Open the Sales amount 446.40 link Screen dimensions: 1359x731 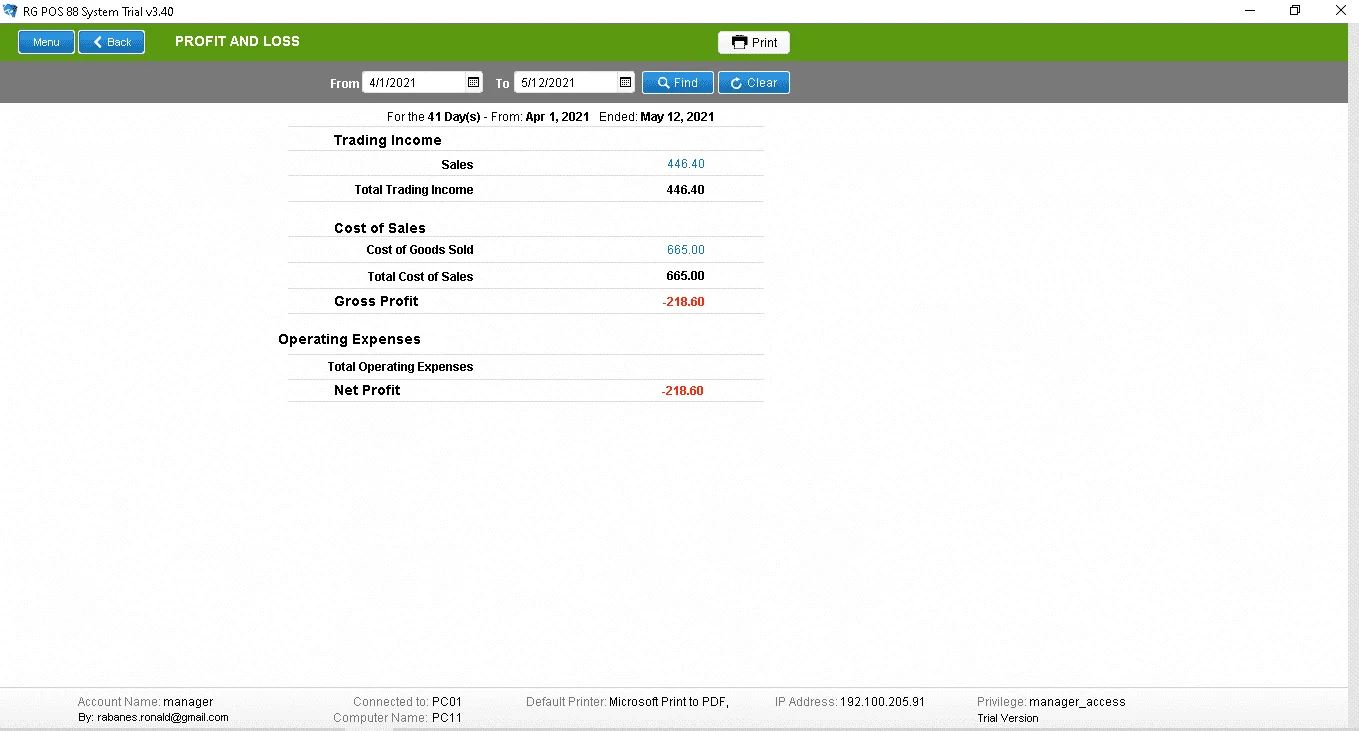pyautogui.click(x=686, y=164)
